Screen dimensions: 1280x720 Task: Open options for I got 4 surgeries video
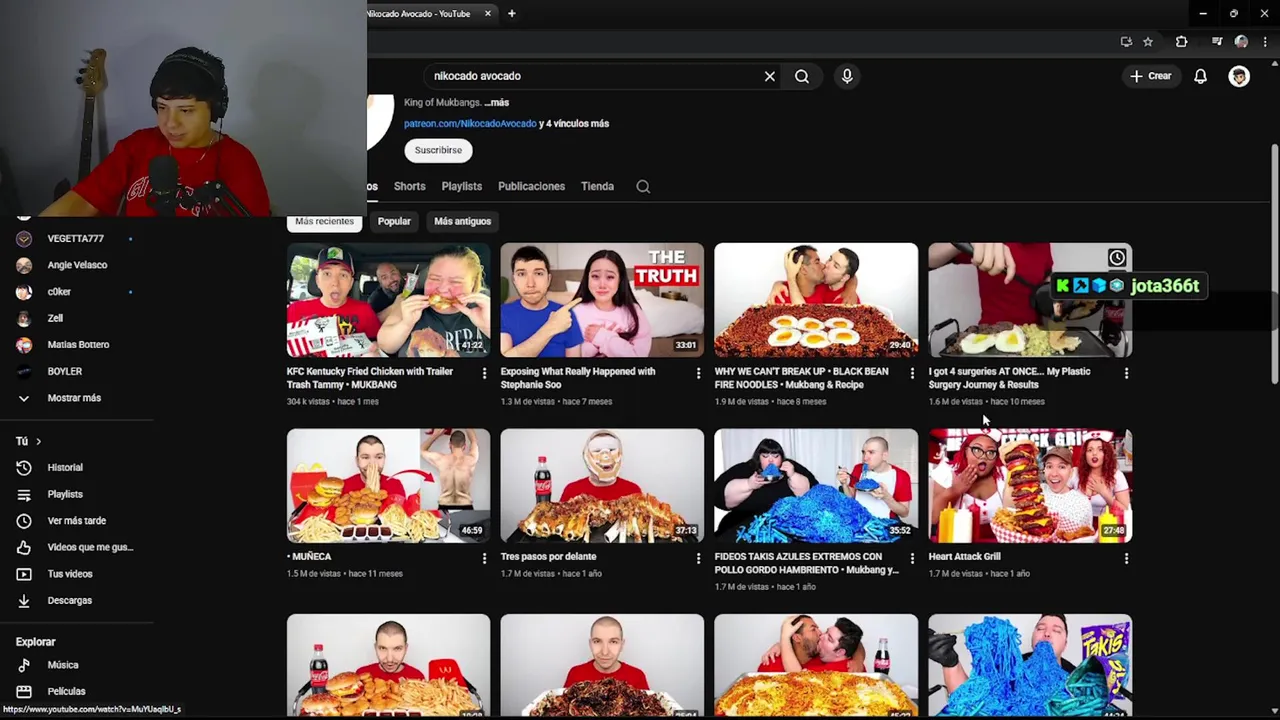point(1126,373)
